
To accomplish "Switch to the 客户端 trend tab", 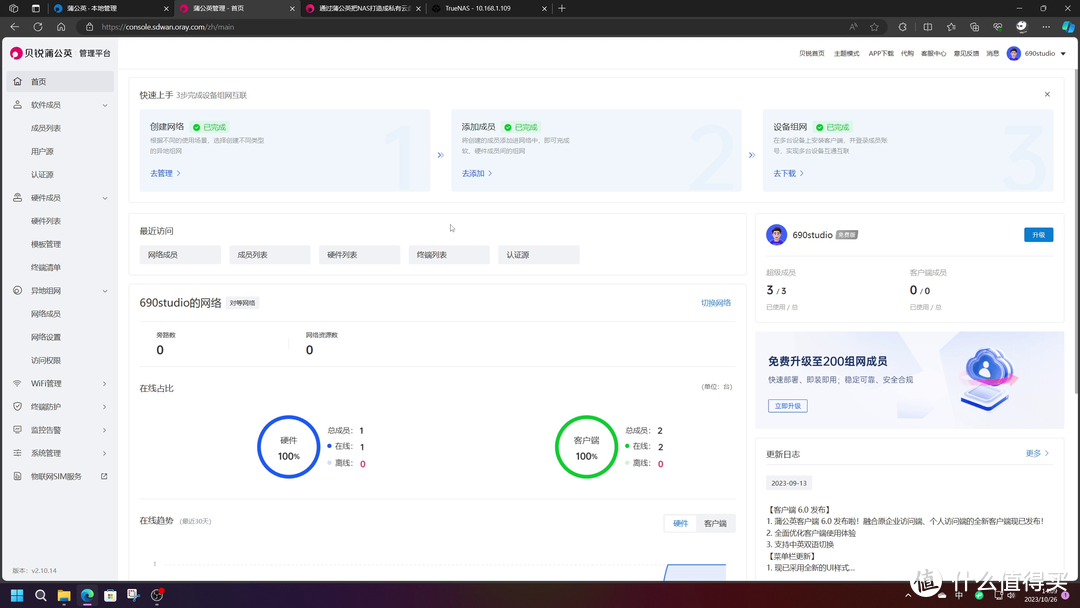I will click(x=715, y=523).
